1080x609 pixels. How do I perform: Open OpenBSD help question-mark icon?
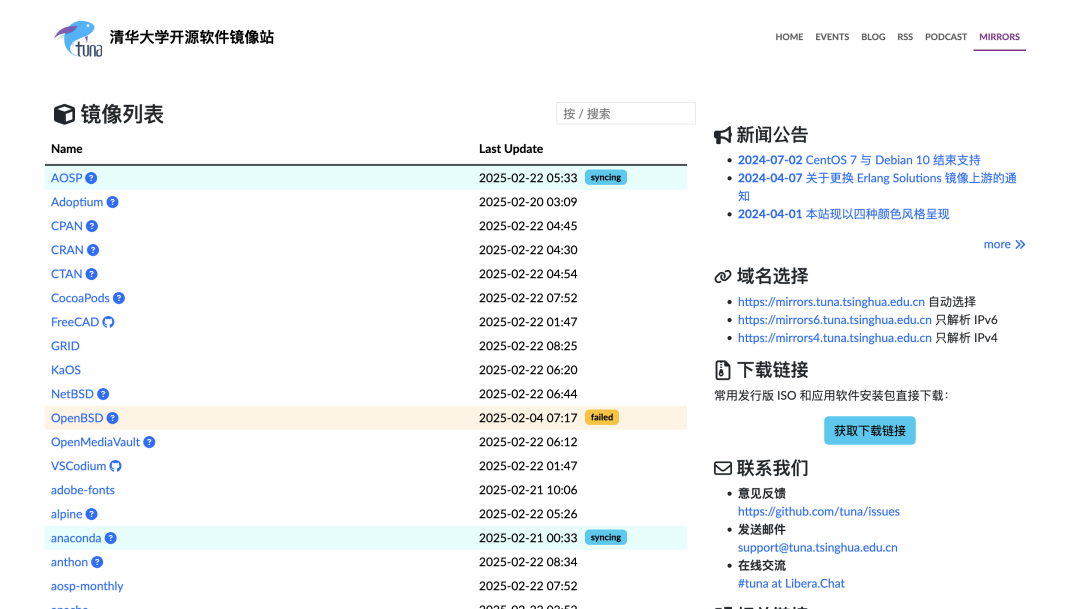[113, 418]
